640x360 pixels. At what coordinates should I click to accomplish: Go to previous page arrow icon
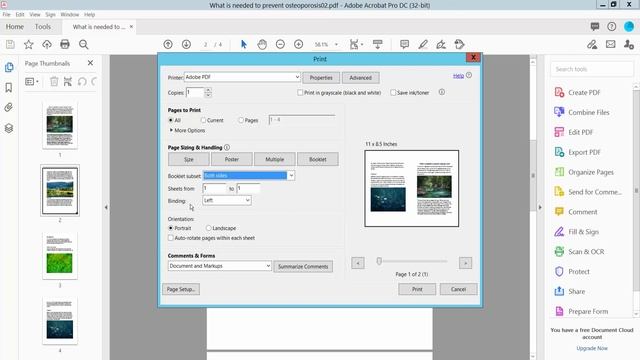coord(168,44)
